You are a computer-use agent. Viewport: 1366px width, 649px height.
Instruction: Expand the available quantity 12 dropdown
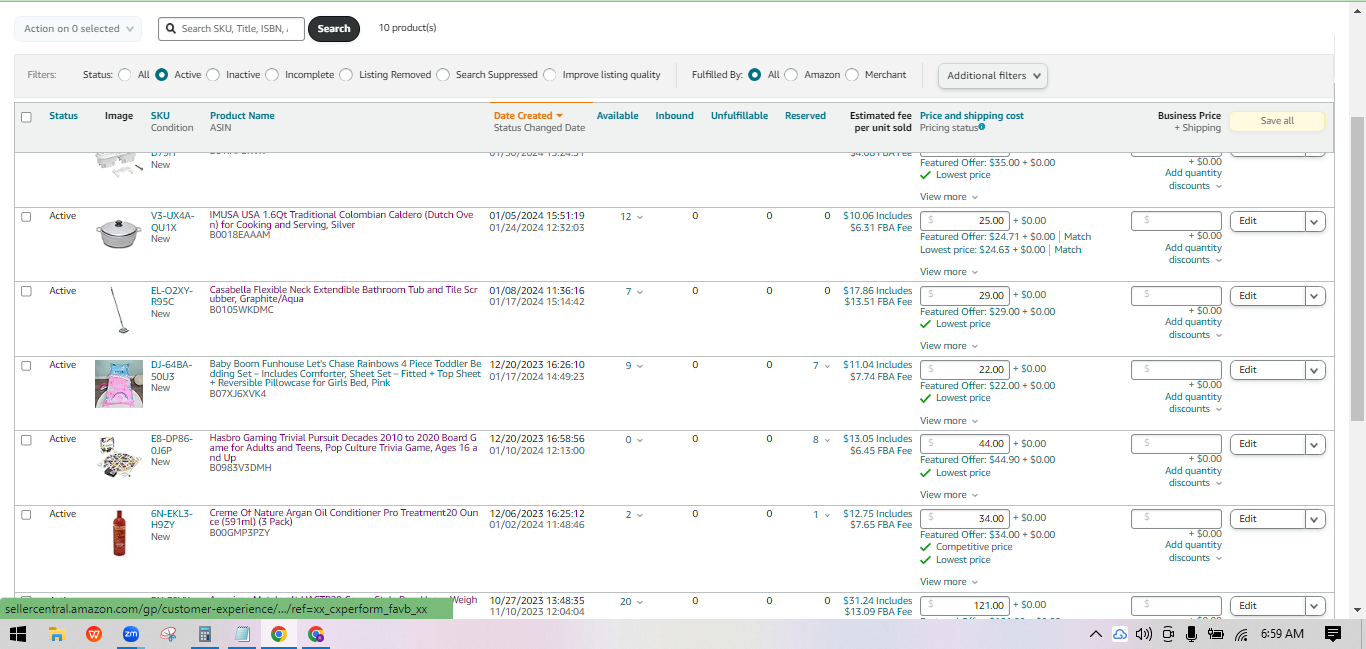631,216
